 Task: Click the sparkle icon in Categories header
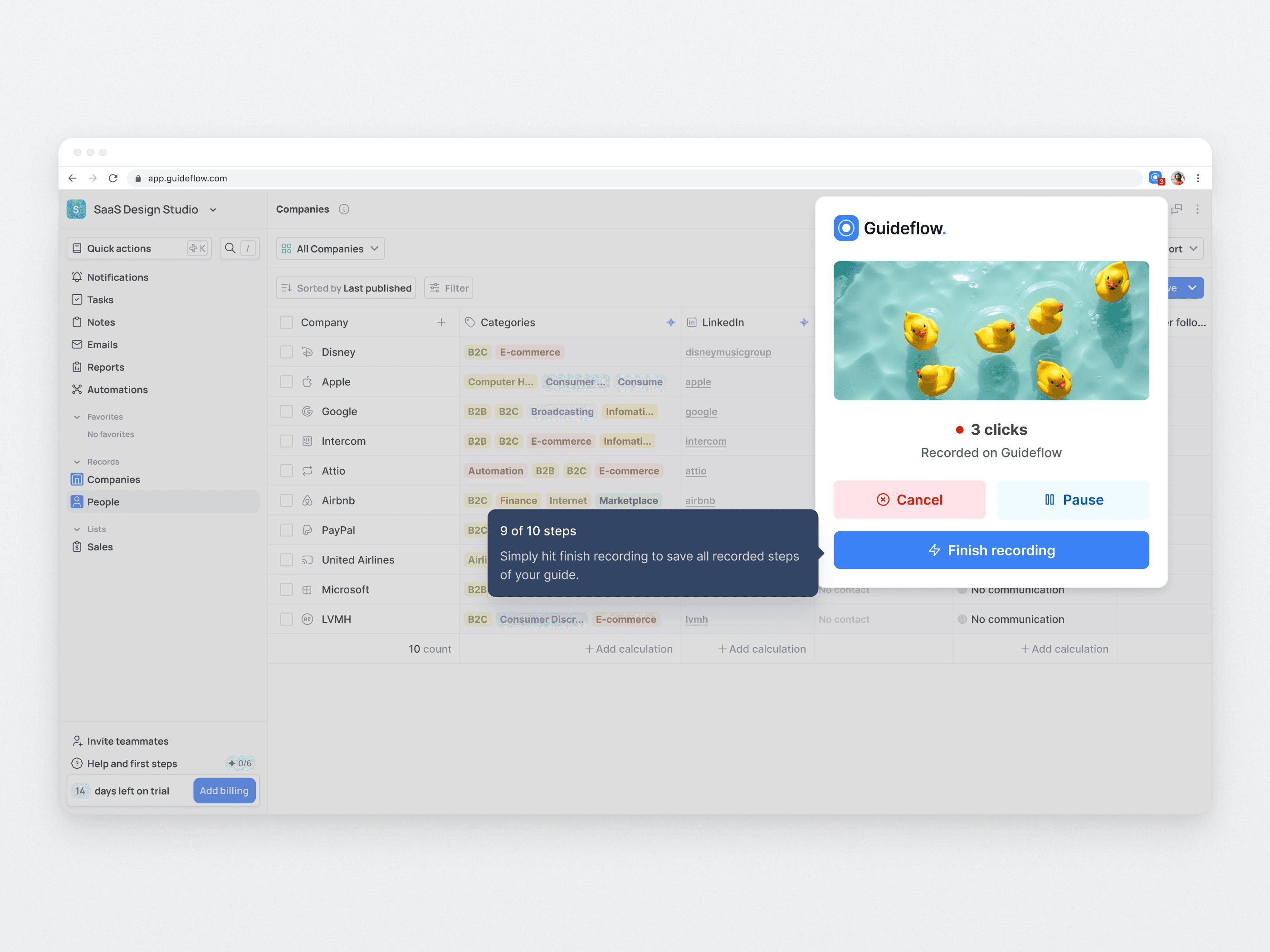tap(670, 322)
